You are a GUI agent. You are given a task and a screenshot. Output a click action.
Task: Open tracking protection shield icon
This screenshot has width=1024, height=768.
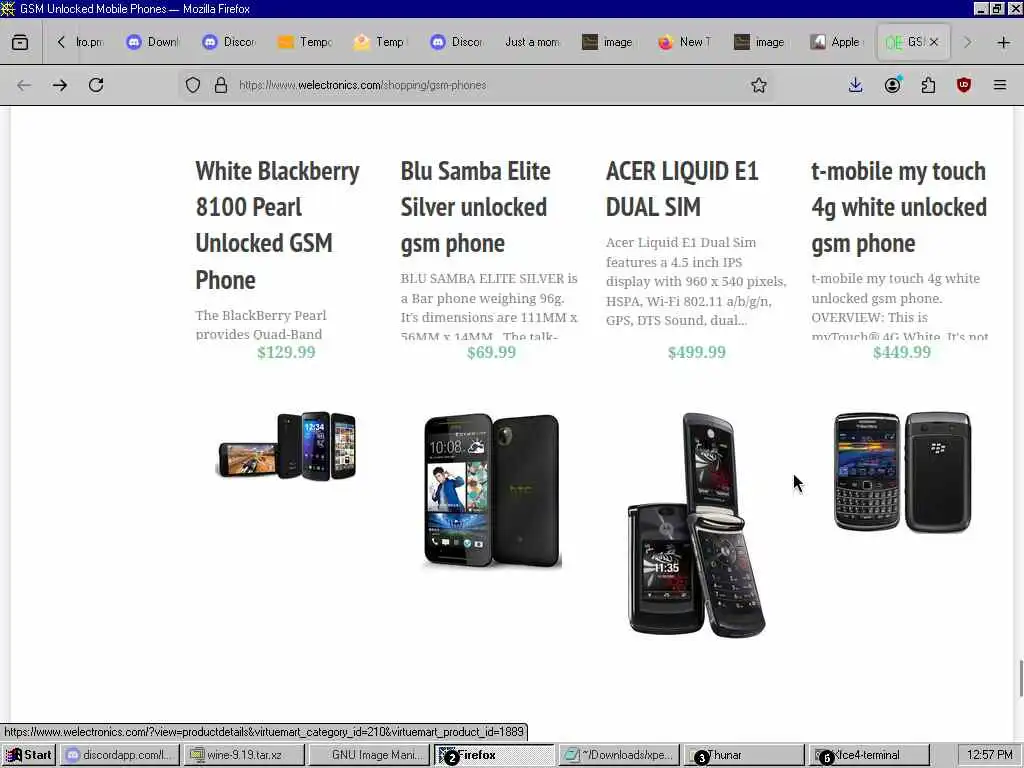(193, 85)
